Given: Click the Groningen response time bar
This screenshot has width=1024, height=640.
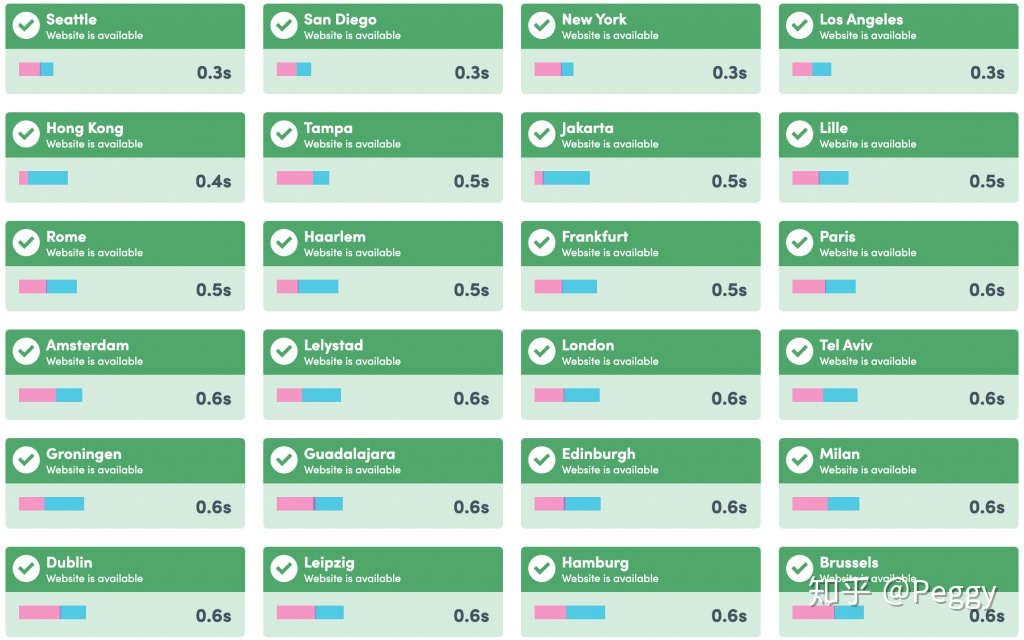Looking at the screenshot, I should 51,504.
